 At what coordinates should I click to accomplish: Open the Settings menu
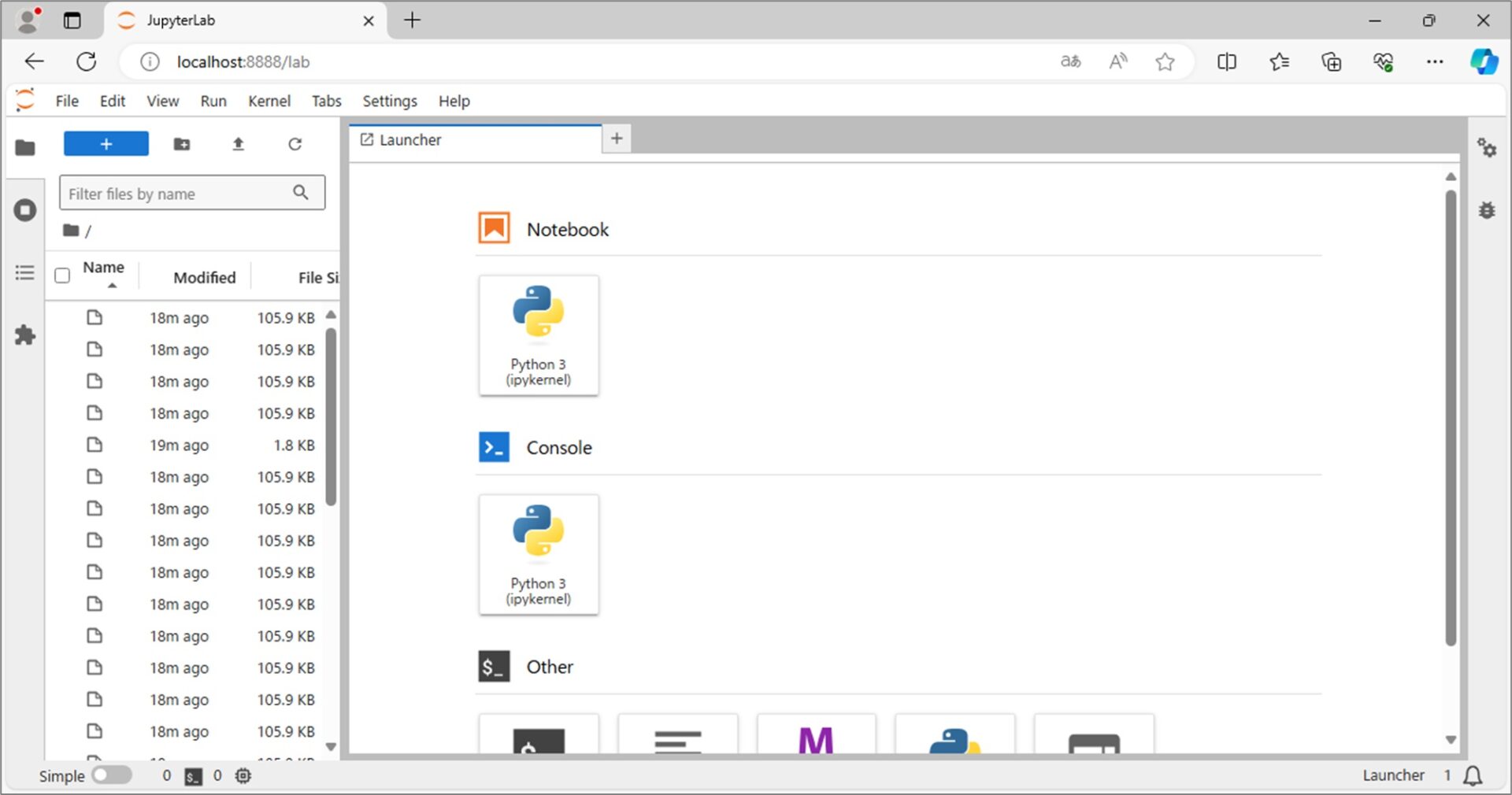[389, 101]
